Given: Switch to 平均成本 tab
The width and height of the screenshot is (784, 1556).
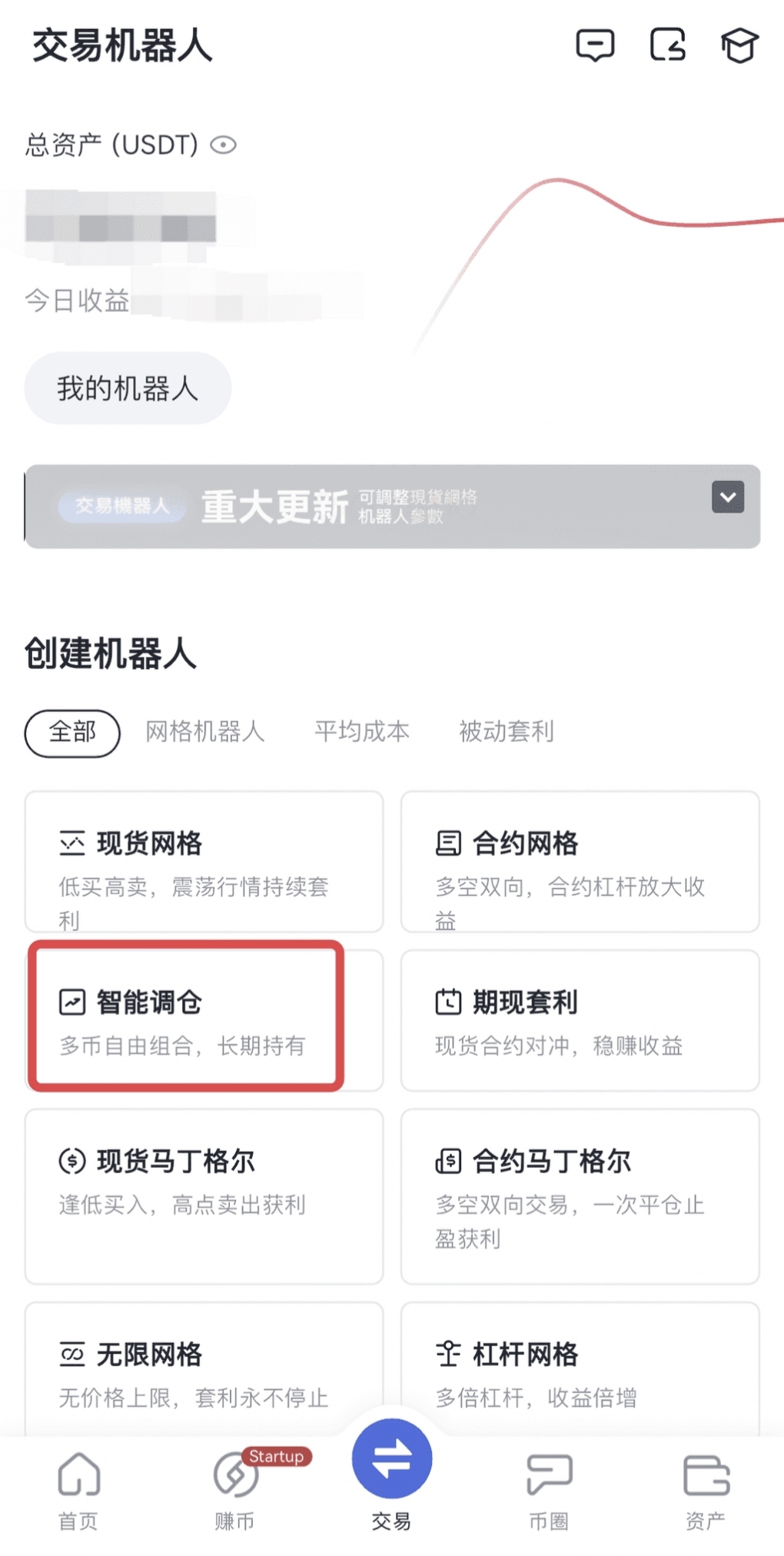Looking at the screenshot, I should (361, 732).
